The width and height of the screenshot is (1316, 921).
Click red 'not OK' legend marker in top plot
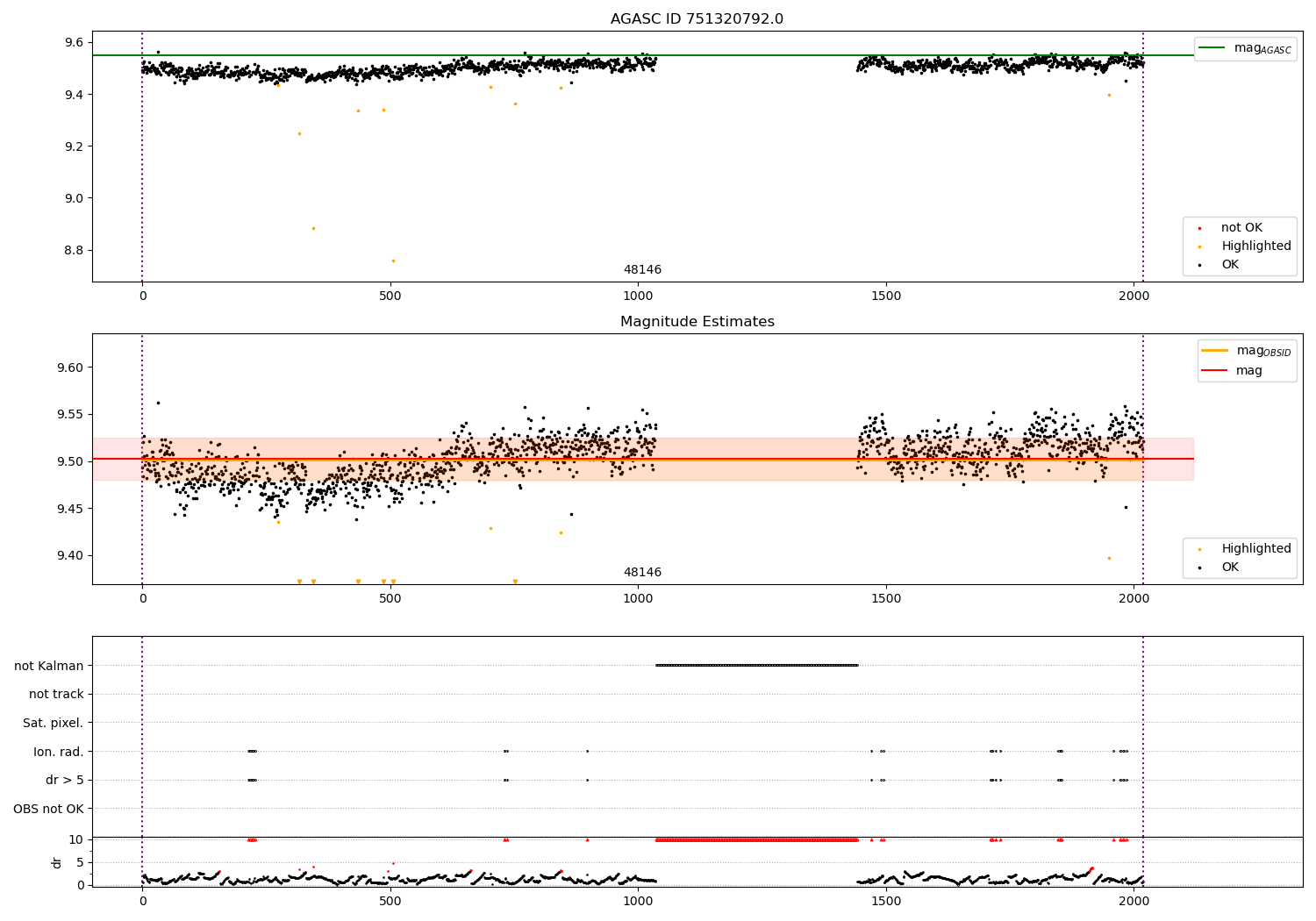1199,228
